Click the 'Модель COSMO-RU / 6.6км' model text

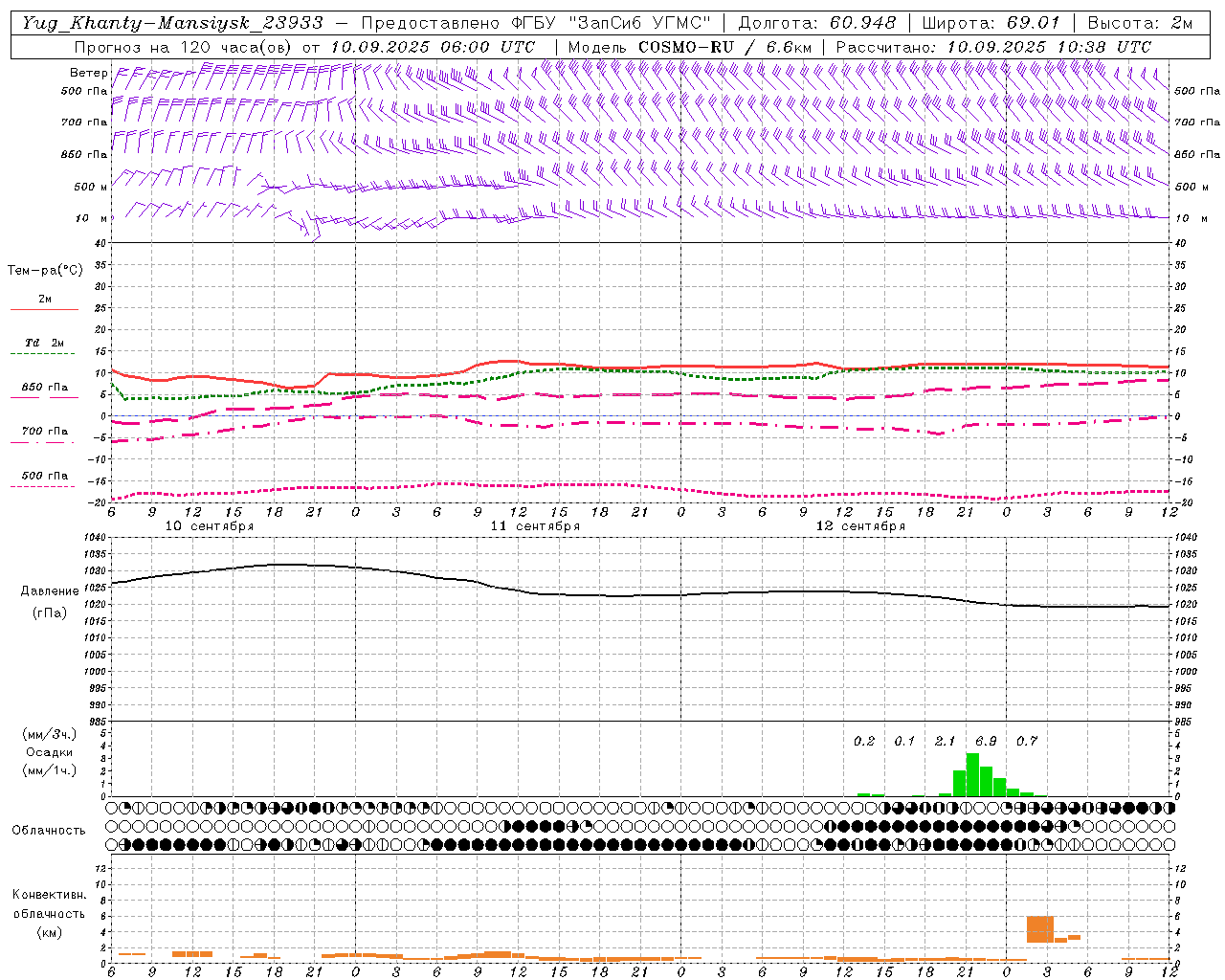pyautogui.click(x=690, y=46)
